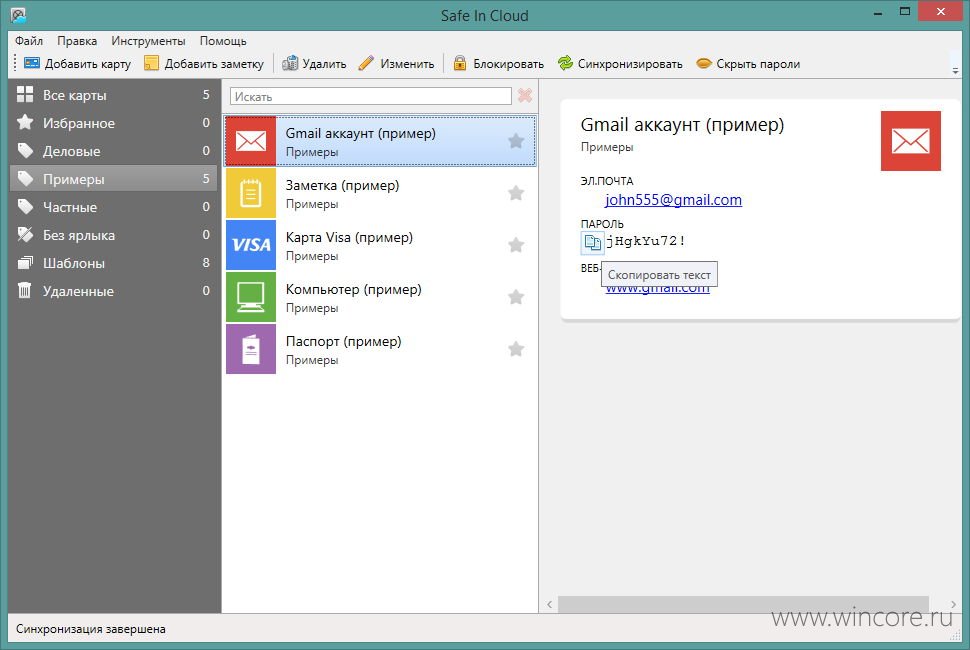The width and height of the screenshot is (970, 650).
Task: Click the Safe In Cloud title bar icon
Action: (x=19, y=15)
